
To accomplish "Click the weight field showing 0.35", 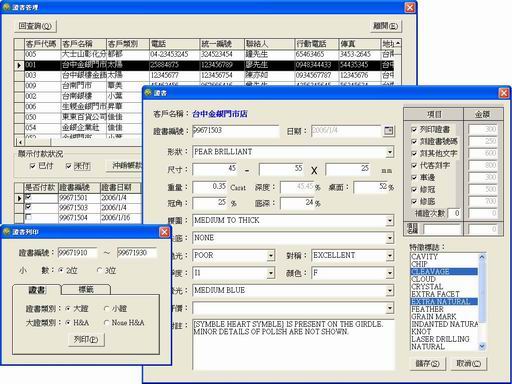I will point(210,187).
